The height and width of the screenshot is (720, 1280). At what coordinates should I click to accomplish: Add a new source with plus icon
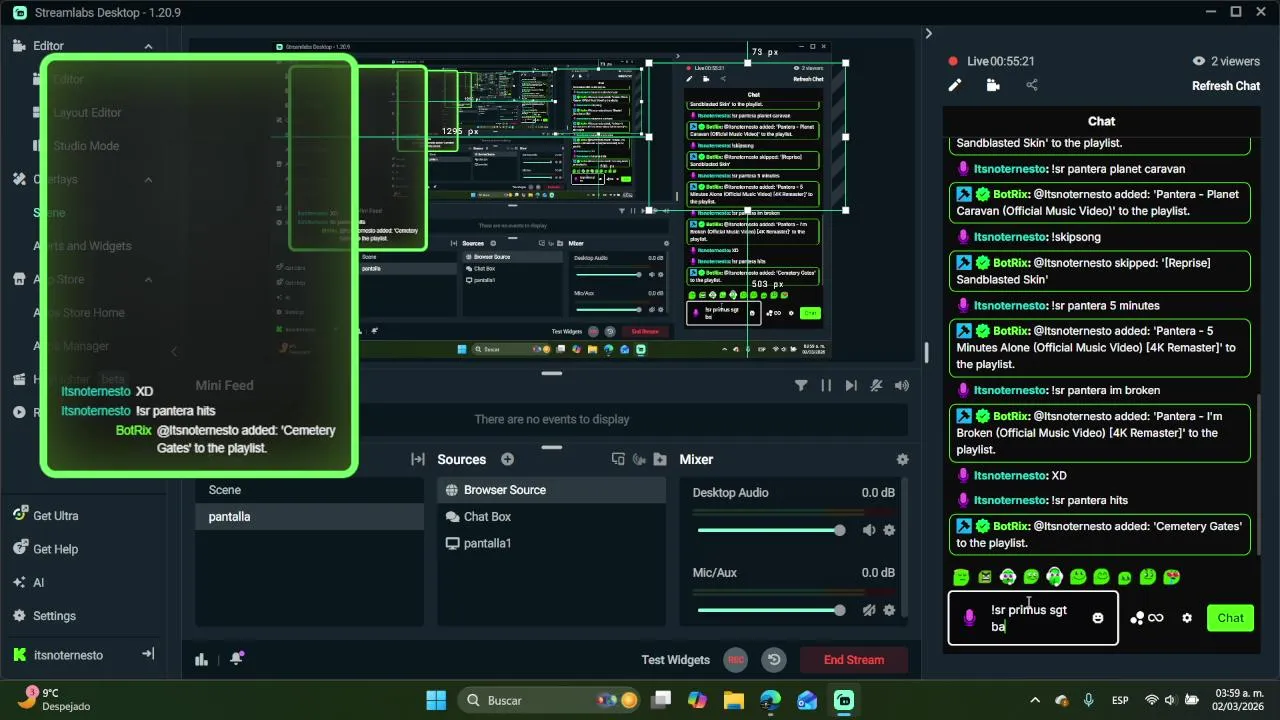(x=507, y=459)
